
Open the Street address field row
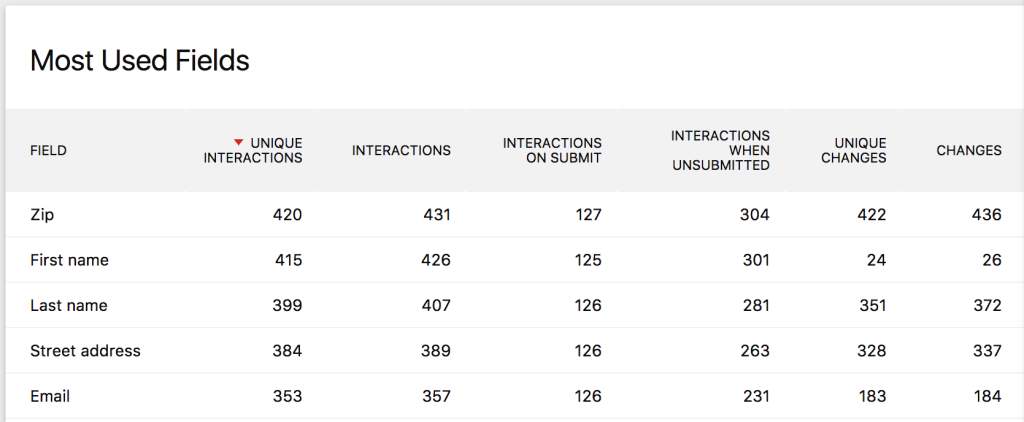pos(85,351)
